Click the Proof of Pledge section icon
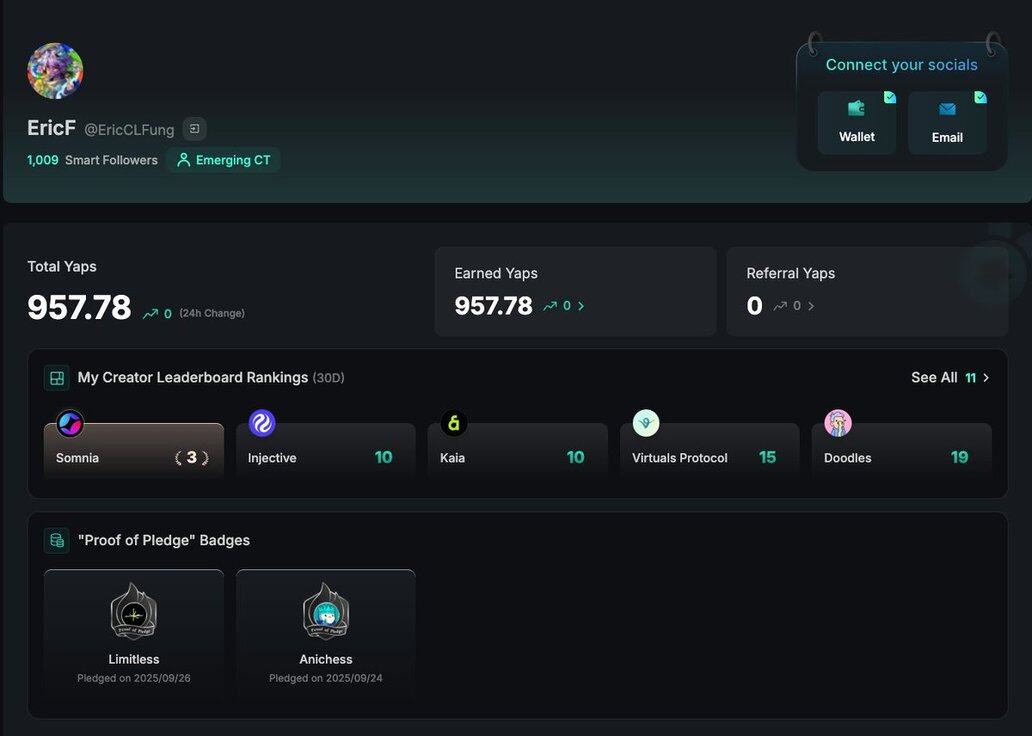Image resolution: width=1032 pixels, height=736 pixels. pyautogui.click(x=57, y=540)
